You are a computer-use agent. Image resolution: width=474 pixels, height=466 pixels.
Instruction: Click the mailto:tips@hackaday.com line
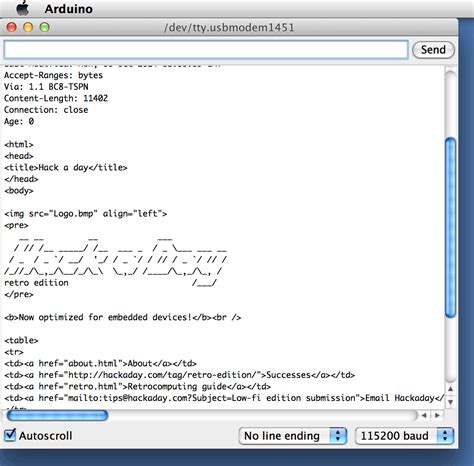click(224, 398)
